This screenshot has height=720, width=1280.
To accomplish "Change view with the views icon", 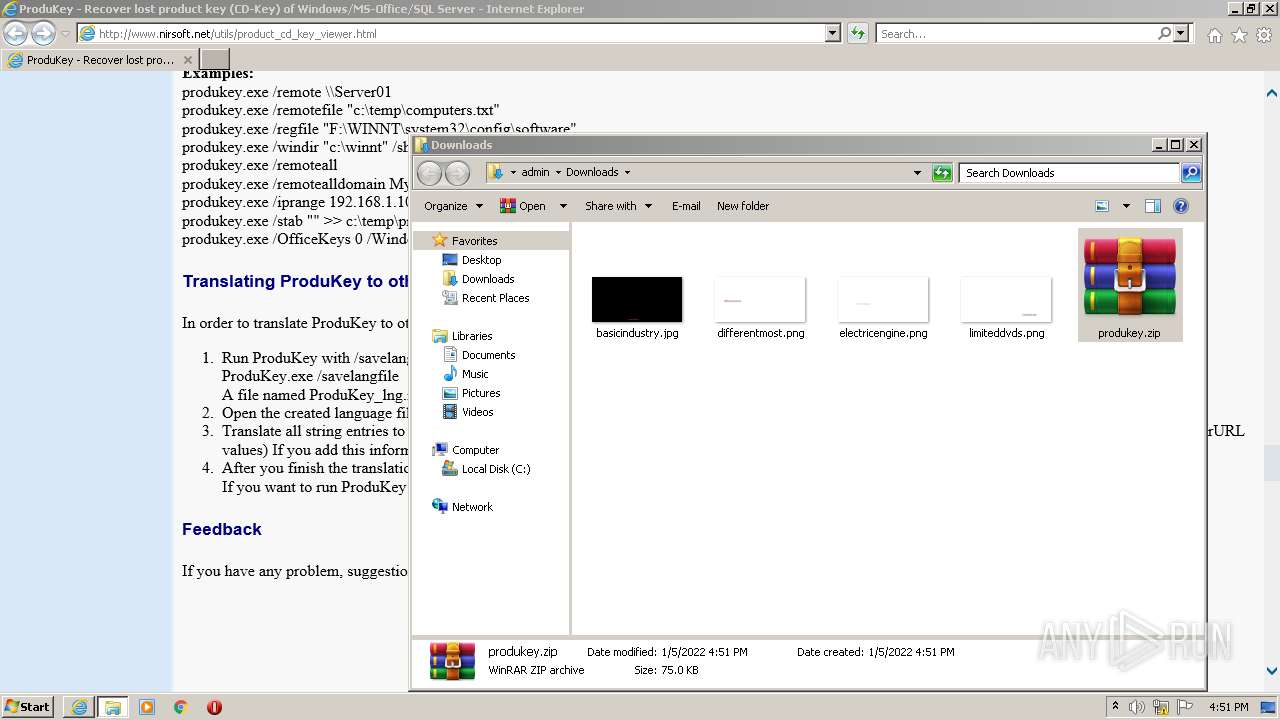I will (x=1102, y=206).
